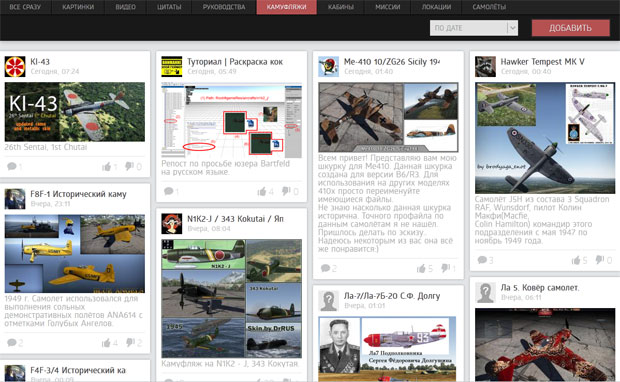
Task: Like the Hawker Tempest post
Action: pyautogui.click(x=579, y=260)
